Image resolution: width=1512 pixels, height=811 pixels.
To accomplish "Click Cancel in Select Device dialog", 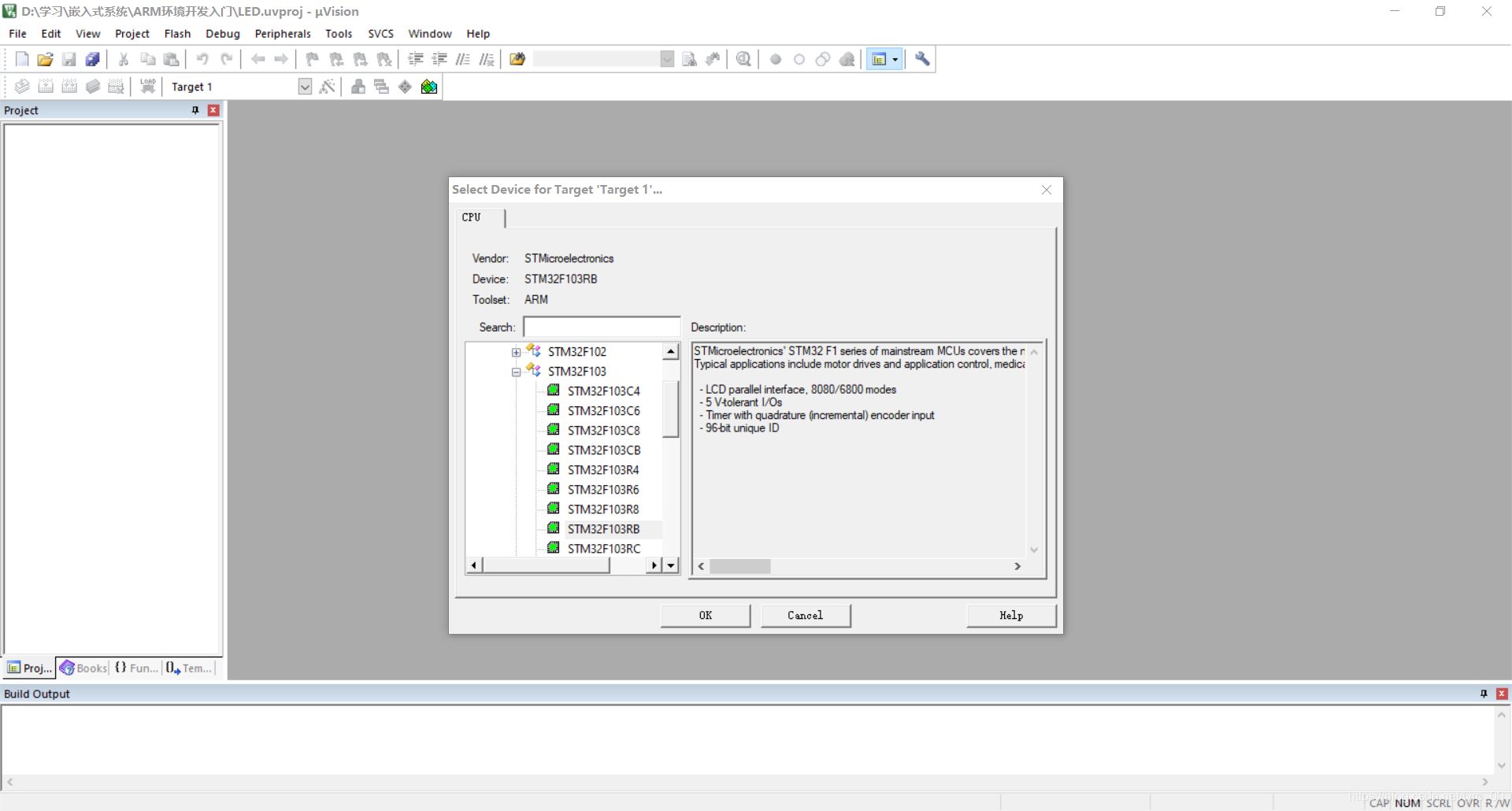I will pyautogui.click(x=806, y=616).
